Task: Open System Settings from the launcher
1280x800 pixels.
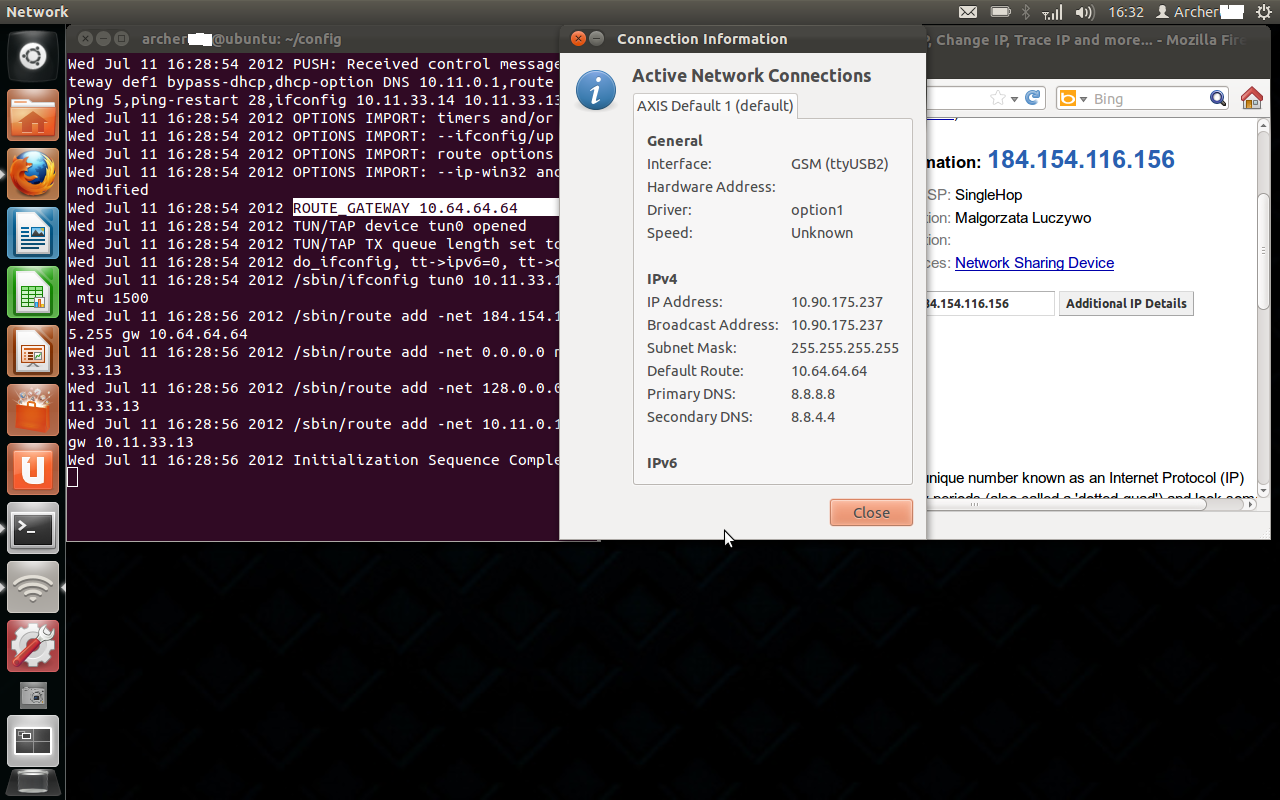Action: pos(32,646)
